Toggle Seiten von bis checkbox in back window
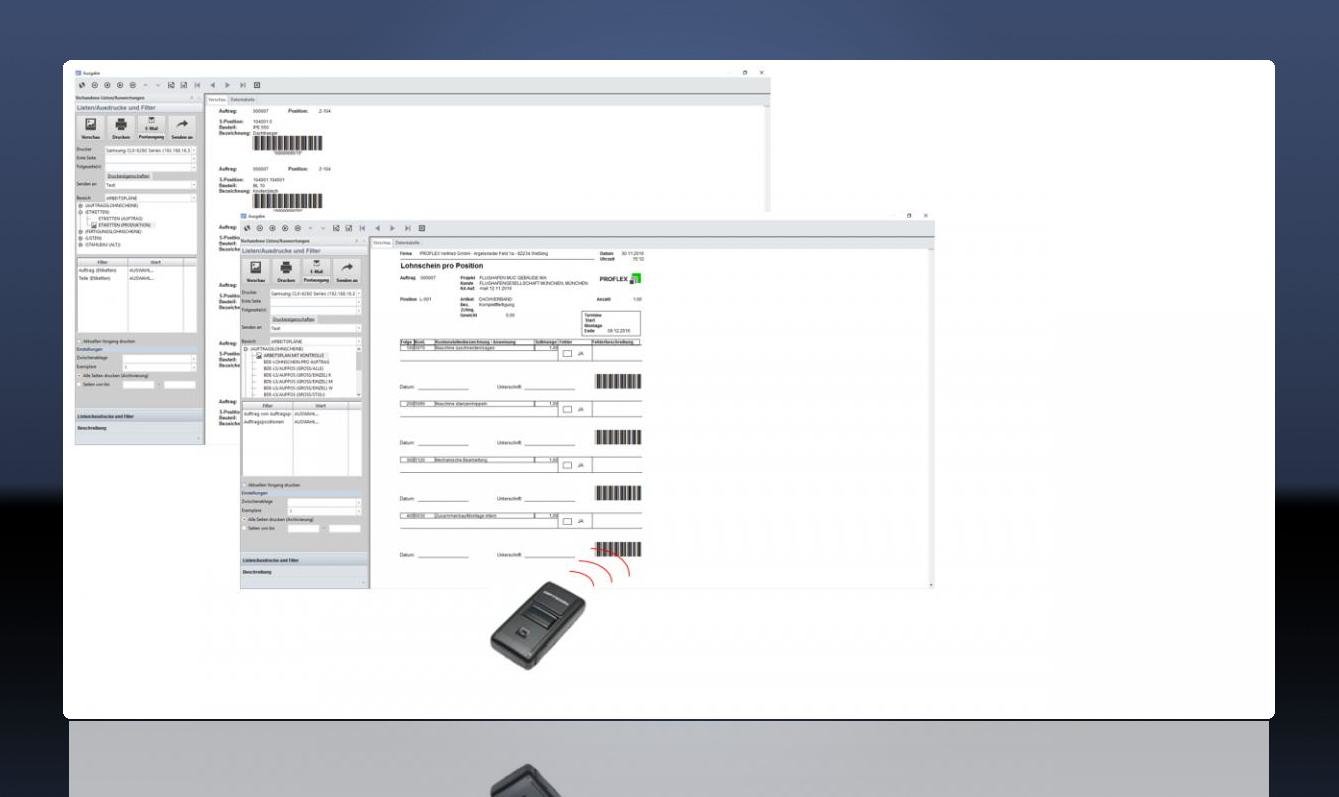1339x797 pixels. pyautogui.click(x=79, y=384)
